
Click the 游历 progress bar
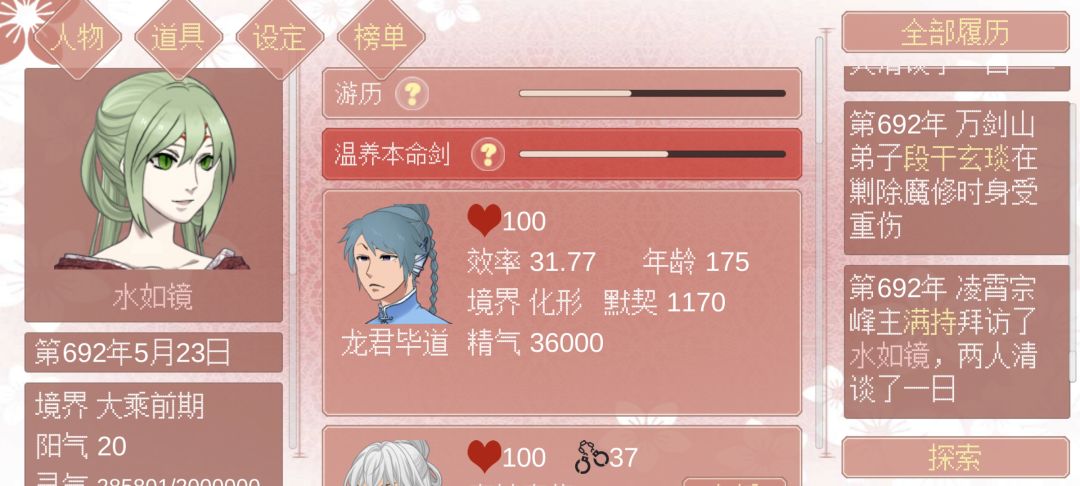[x=652, y=94]
